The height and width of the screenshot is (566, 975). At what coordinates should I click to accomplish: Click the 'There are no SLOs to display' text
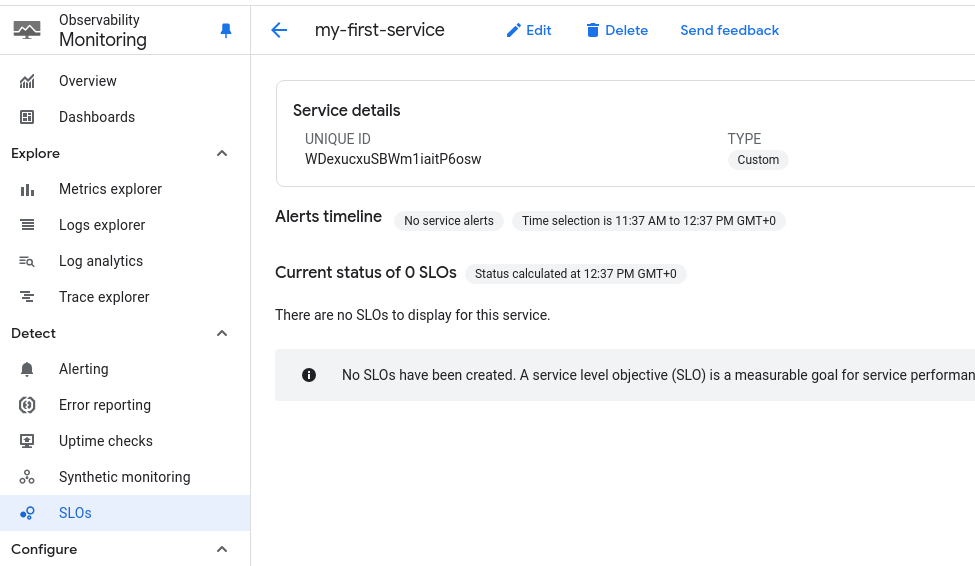click(413, 315)
